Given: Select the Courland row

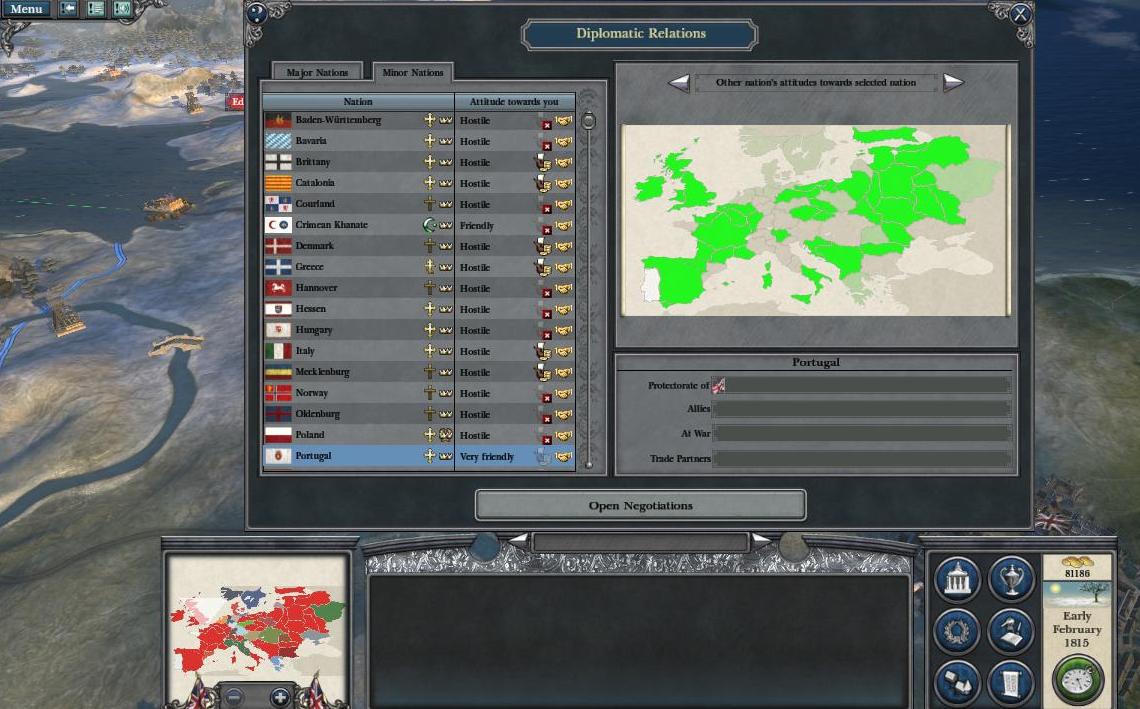Looking at the screenshot, I should tap(419, 204).
